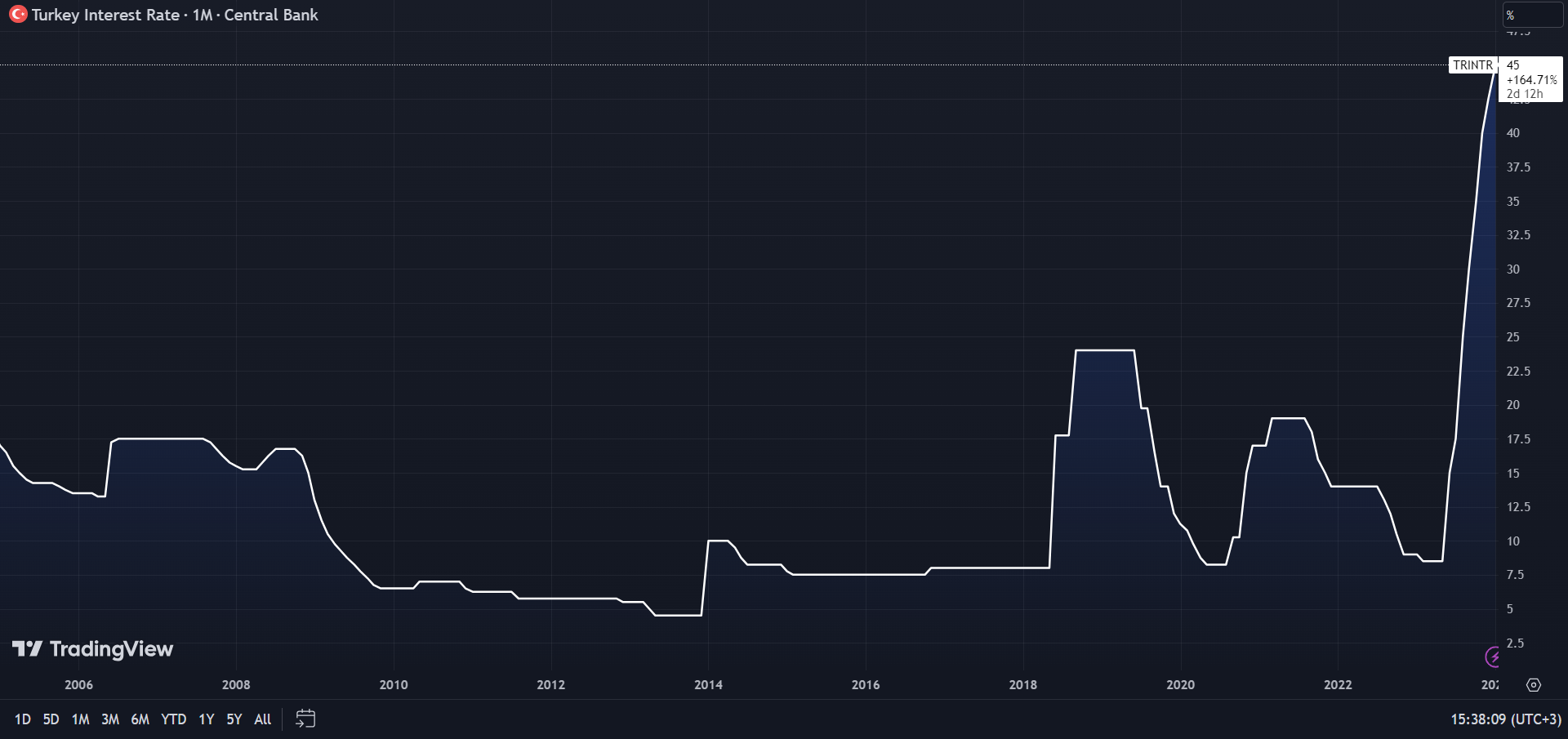1568x739 pixels.
Task: Select the 1Y time range
Action: coord(207,719)
